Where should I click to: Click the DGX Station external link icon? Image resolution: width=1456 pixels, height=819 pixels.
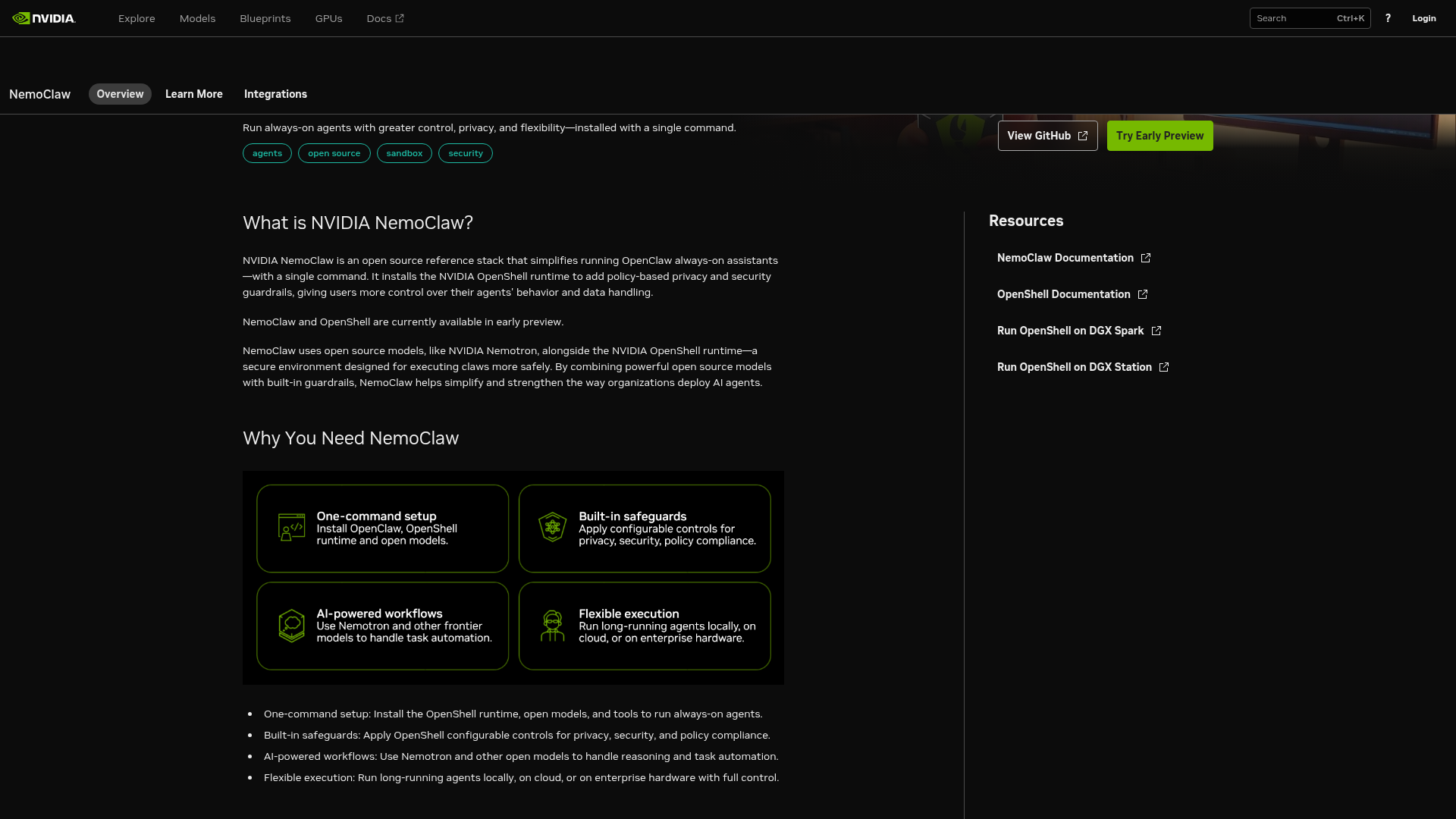coord(1164,367)
